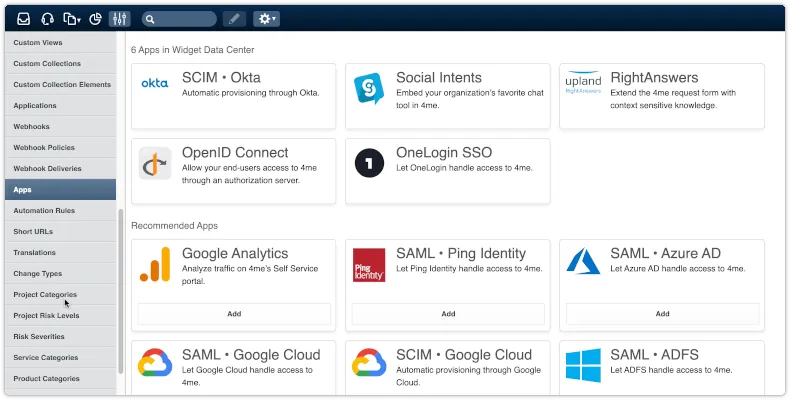Open the OneLogin SSO app title
790x400 pixels.
pyautogui.click(x=444, y=153)
